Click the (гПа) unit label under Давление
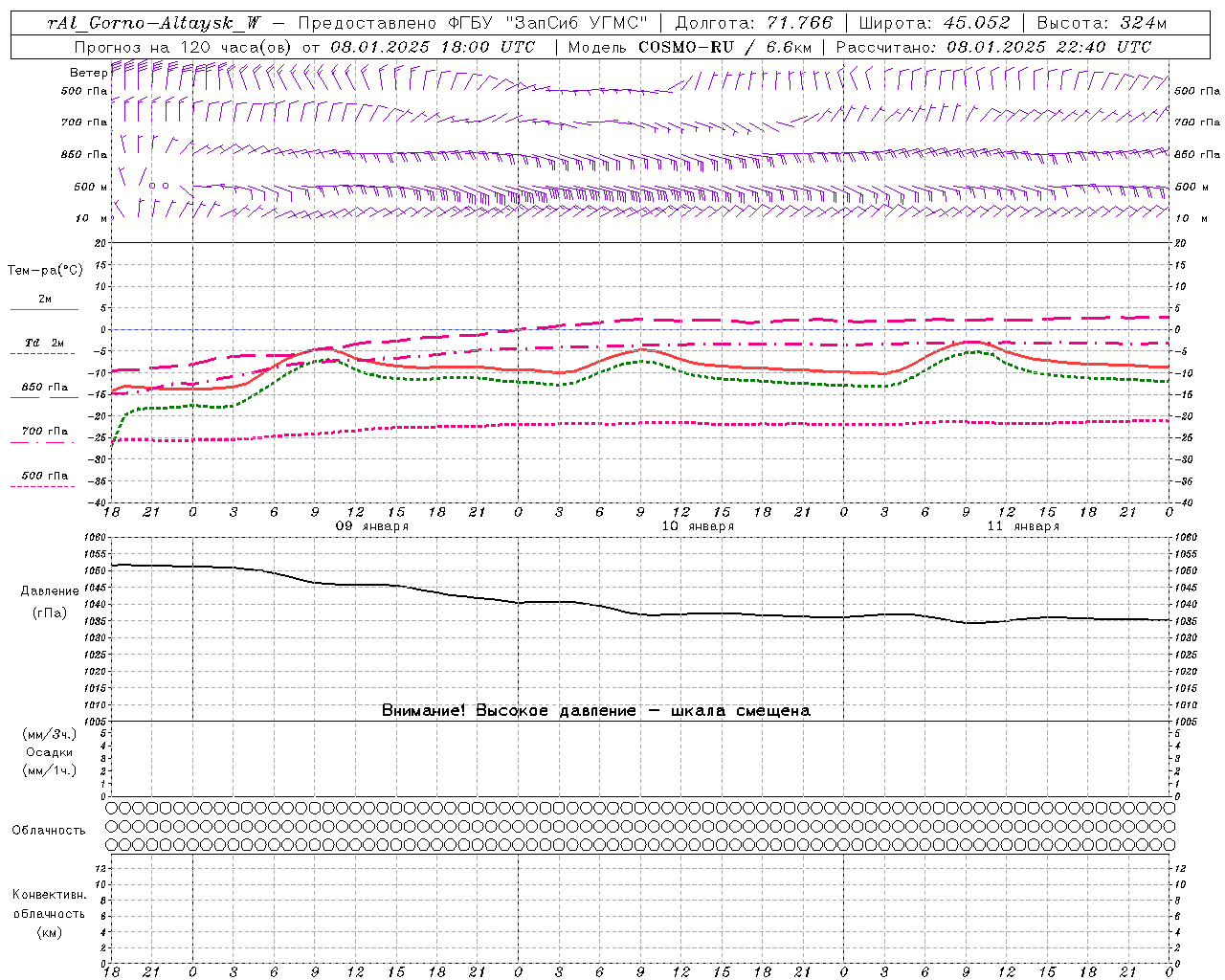1225x980 pixels. (50, 612)
